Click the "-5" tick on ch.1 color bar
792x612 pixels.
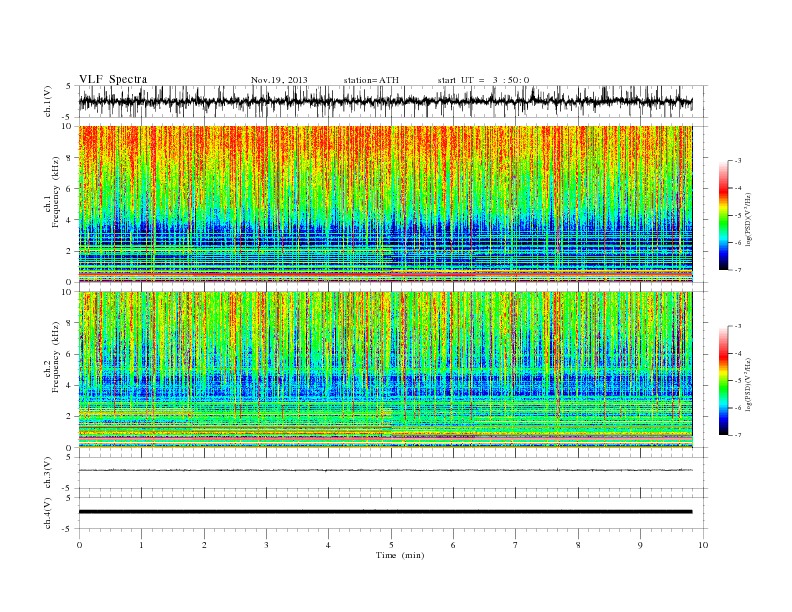pos(738,216)
